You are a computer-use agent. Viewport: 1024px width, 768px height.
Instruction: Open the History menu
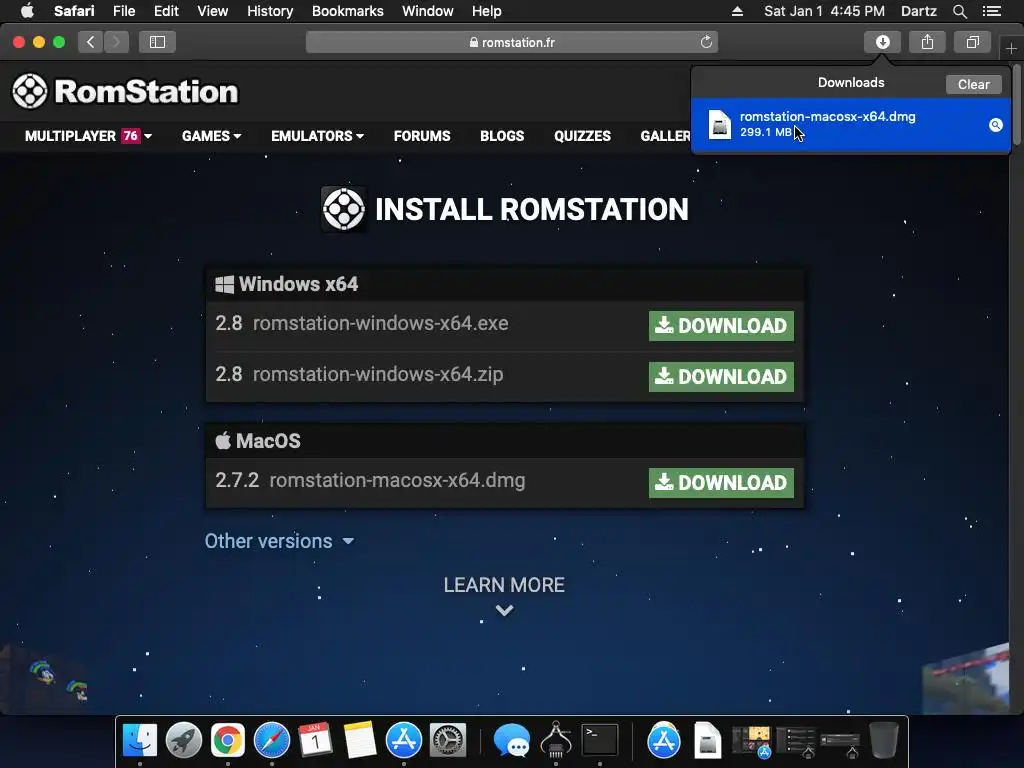pyautogui.click(x=270, y=11)
